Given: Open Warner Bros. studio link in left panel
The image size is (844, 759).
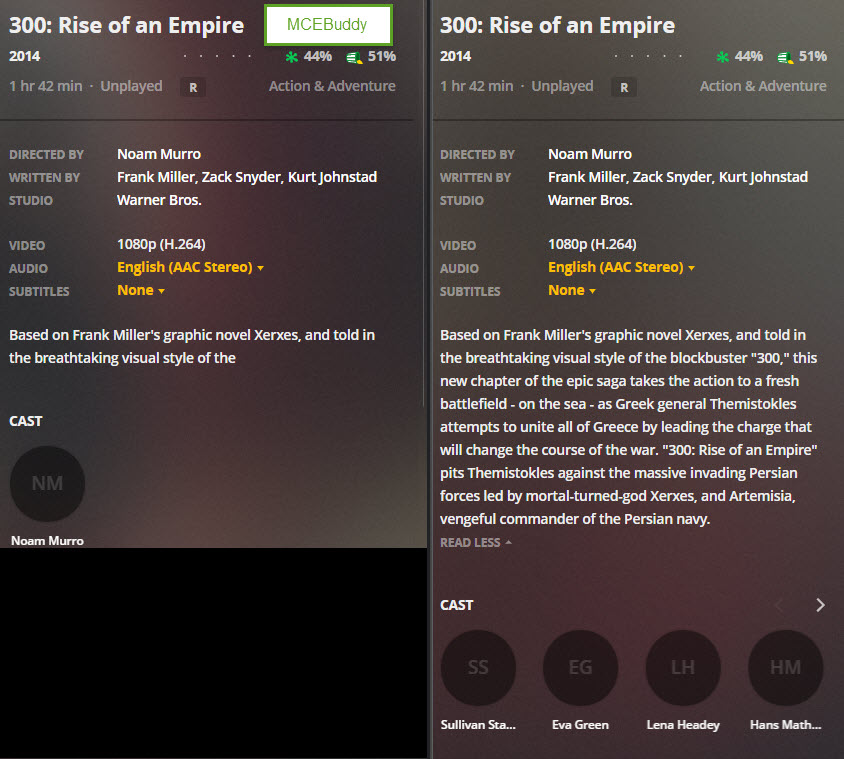Looking at the screenshot, I should click(x=159, y=200).
